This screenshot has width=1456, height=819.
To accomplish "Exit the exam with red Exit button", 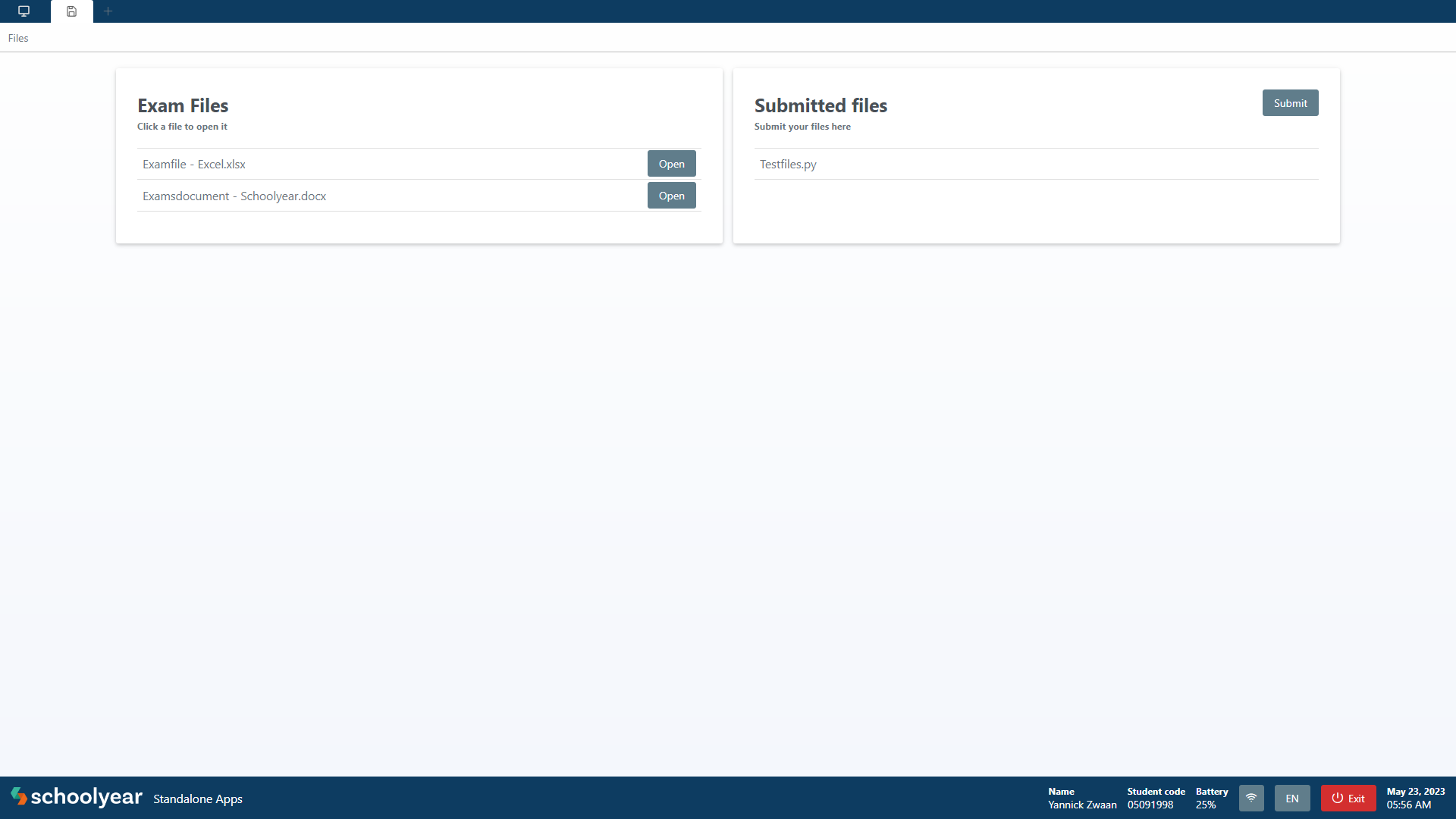I will (1348, 798).
